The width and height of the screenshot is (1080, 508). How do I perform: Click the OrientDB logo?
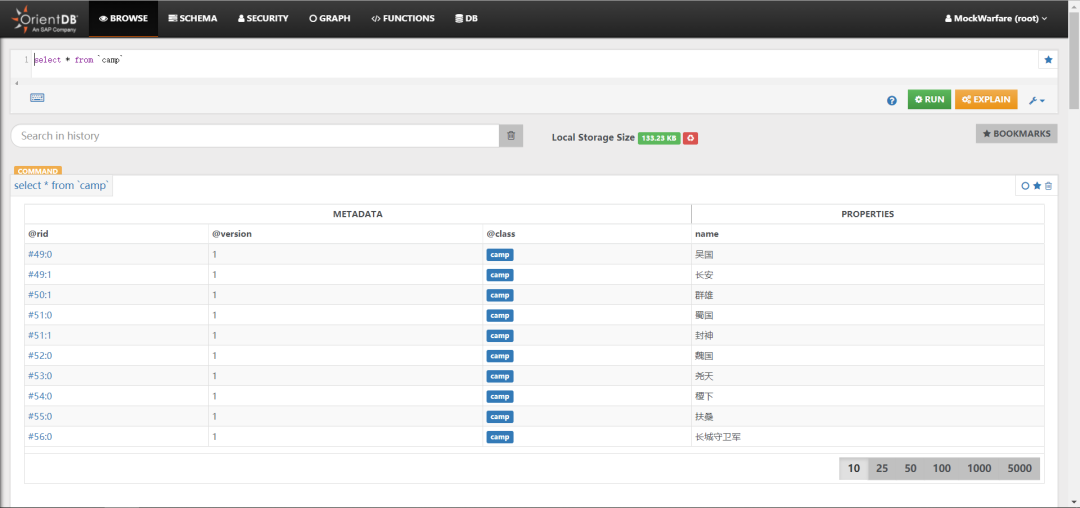click(47, 19)
